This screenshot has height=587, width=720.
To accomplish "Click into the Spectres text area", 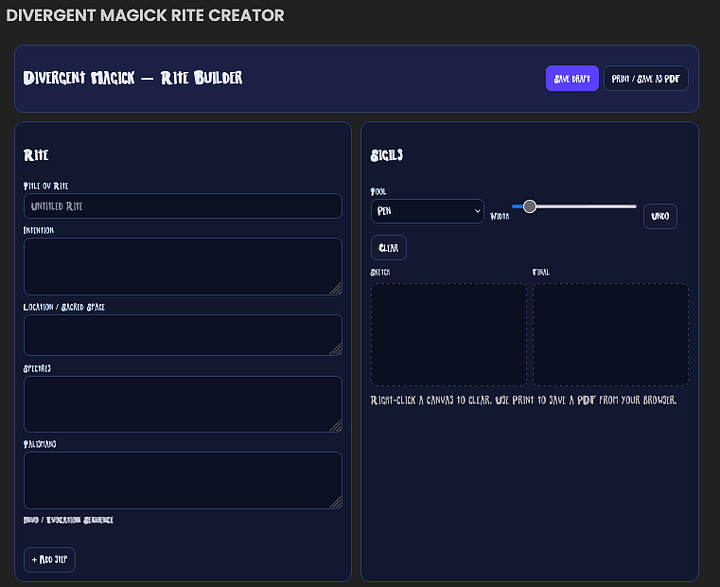I will [x=183, y=404].
